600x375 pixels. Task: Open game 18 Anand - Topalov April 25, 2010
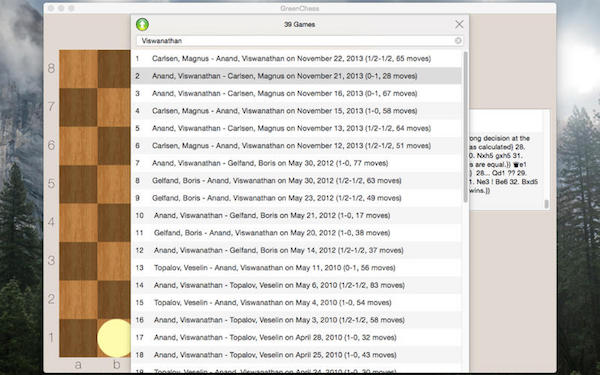point(296,355)
